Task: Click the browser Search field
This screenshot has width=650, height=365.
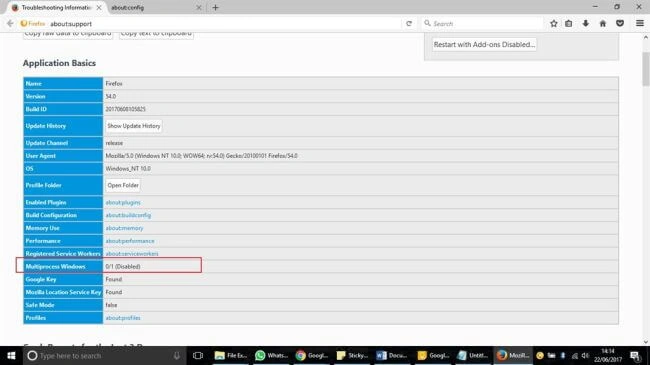Action: click(x=483, y=24)
